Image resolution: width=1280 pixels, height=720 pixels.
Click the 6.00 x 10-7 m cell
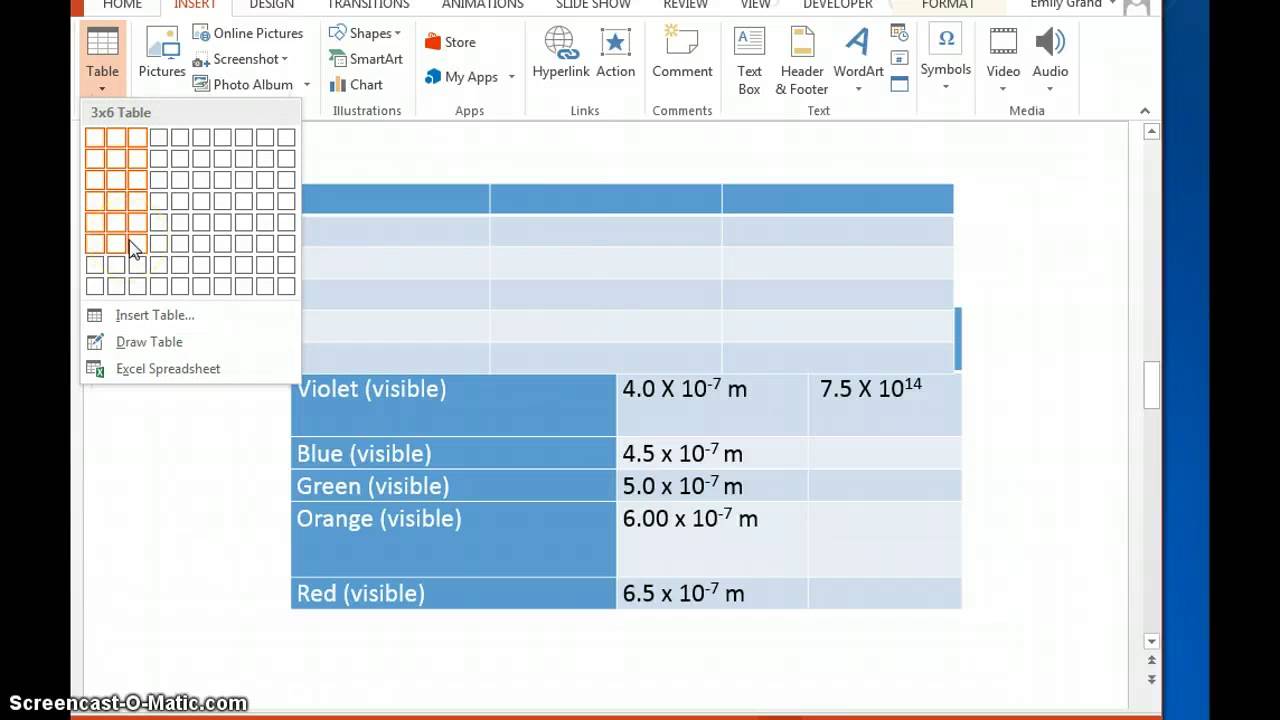tap(712, 540)
